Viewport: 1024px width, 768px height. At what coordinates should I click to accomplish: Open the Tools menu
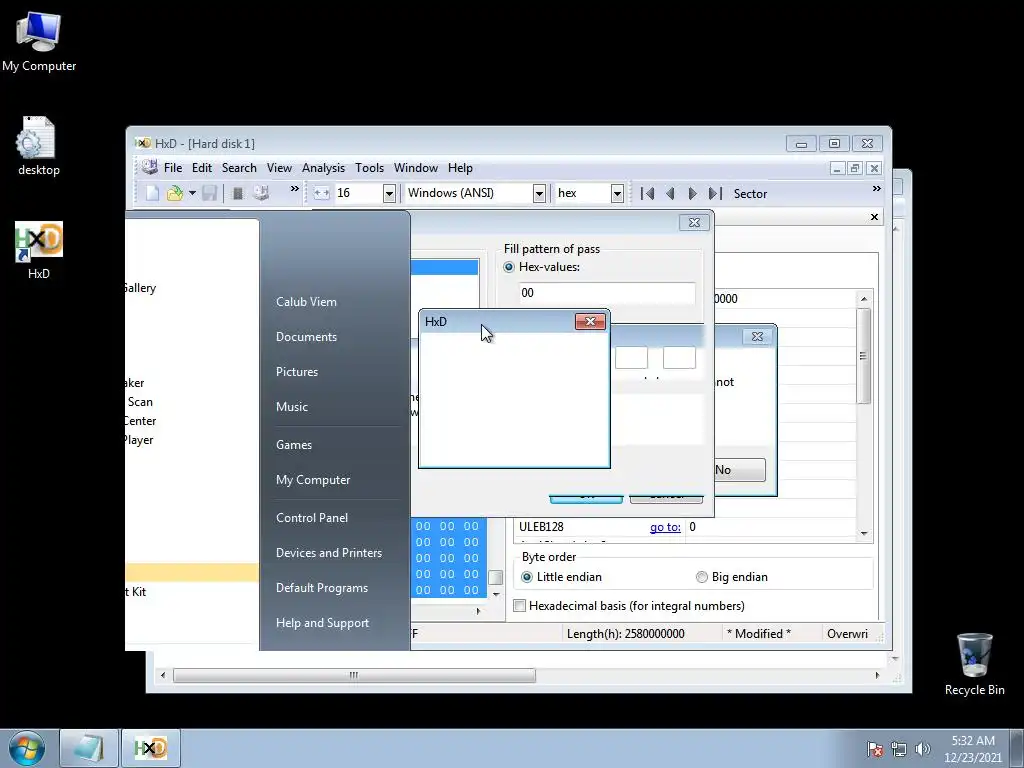370,168
